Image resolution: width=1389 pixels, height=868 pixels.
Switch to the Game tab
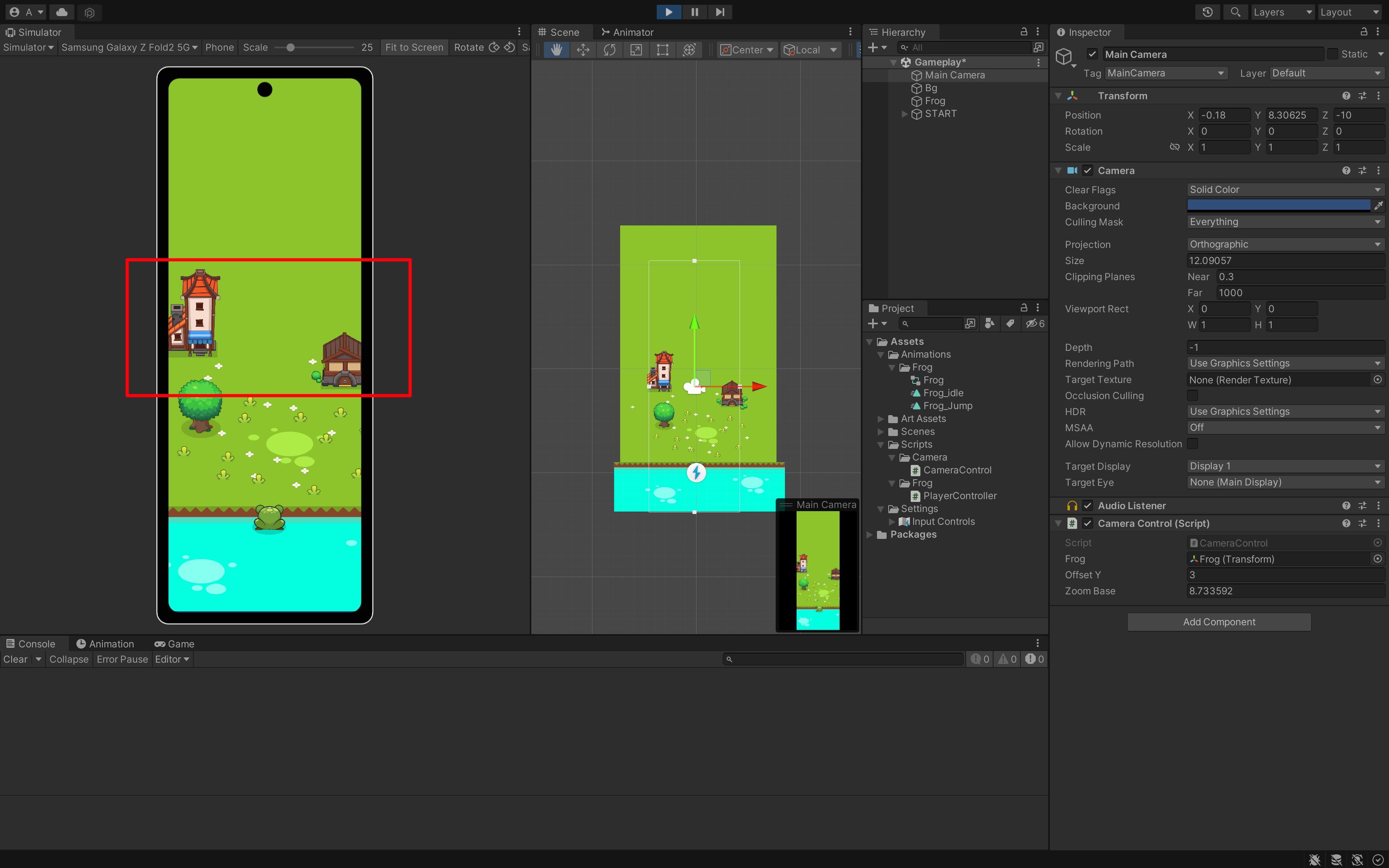pyautogui.click(x=174, y=644)
